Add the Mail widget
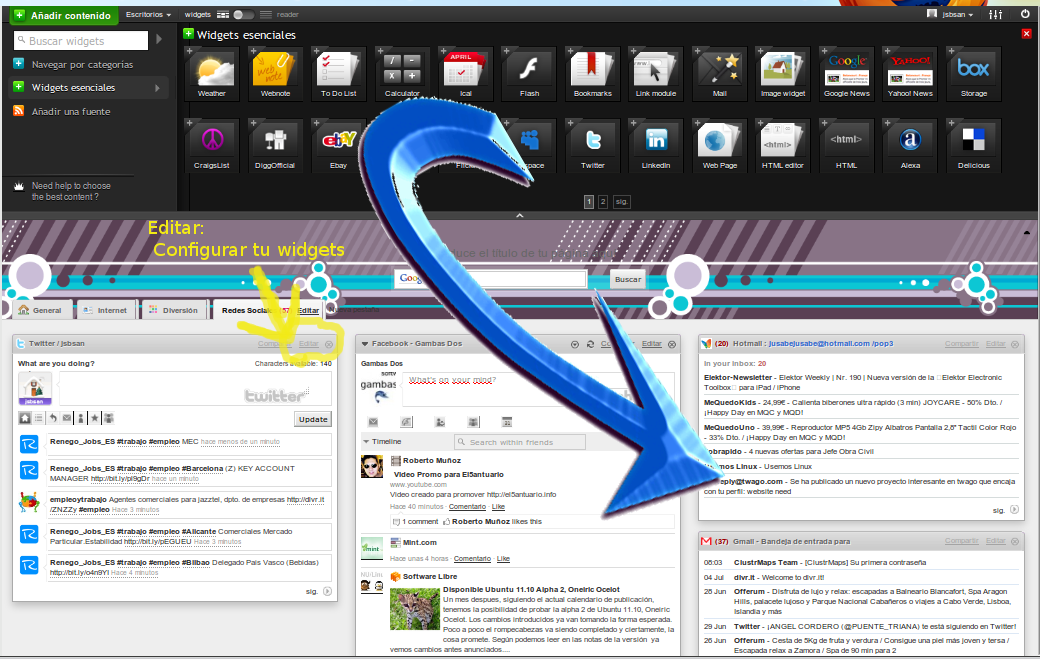The height and width of the screenshot is (659, 1040). click(x=720, y=74)
